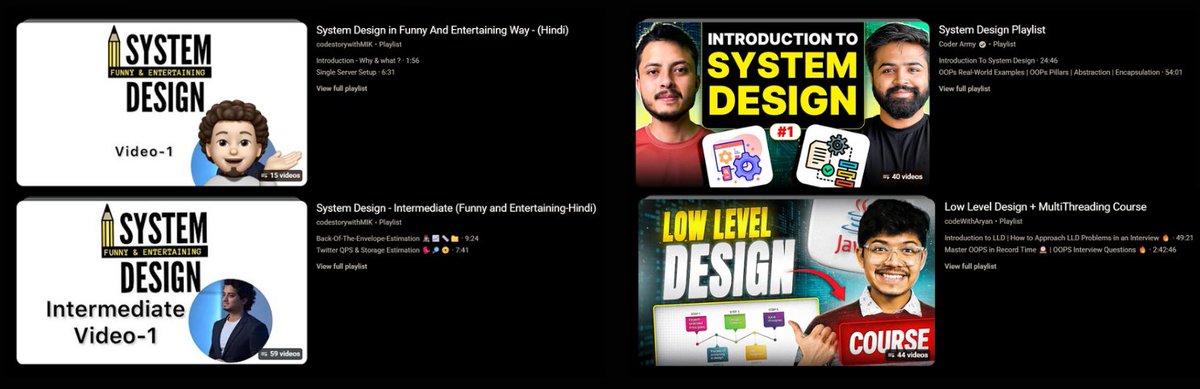
Task: Open the Introduction to System Design thumbnail
Action: click(x=782, y=103)
